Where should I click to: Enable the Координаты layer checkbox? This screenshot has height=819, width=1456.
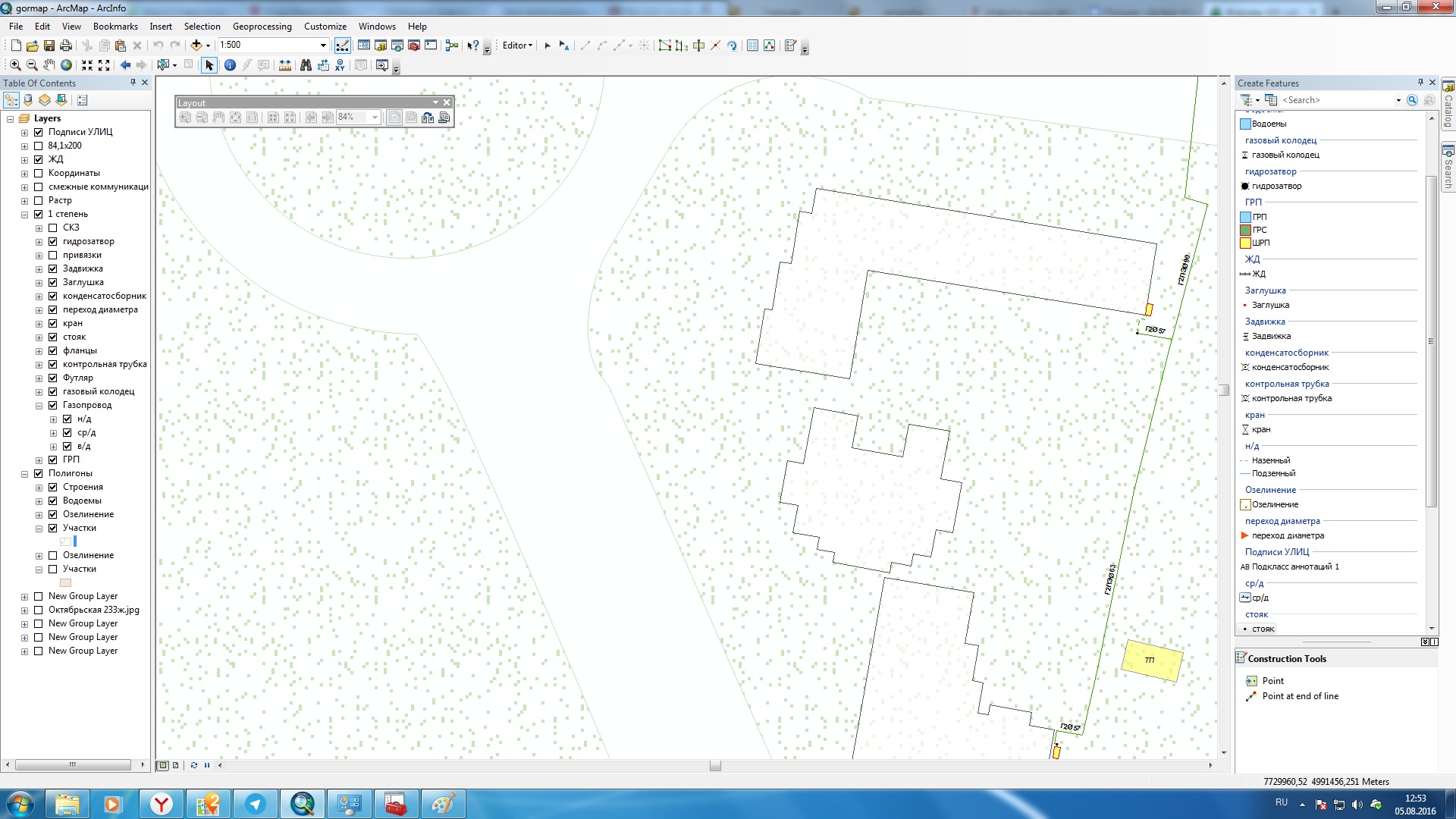click(x=39, y=173)
